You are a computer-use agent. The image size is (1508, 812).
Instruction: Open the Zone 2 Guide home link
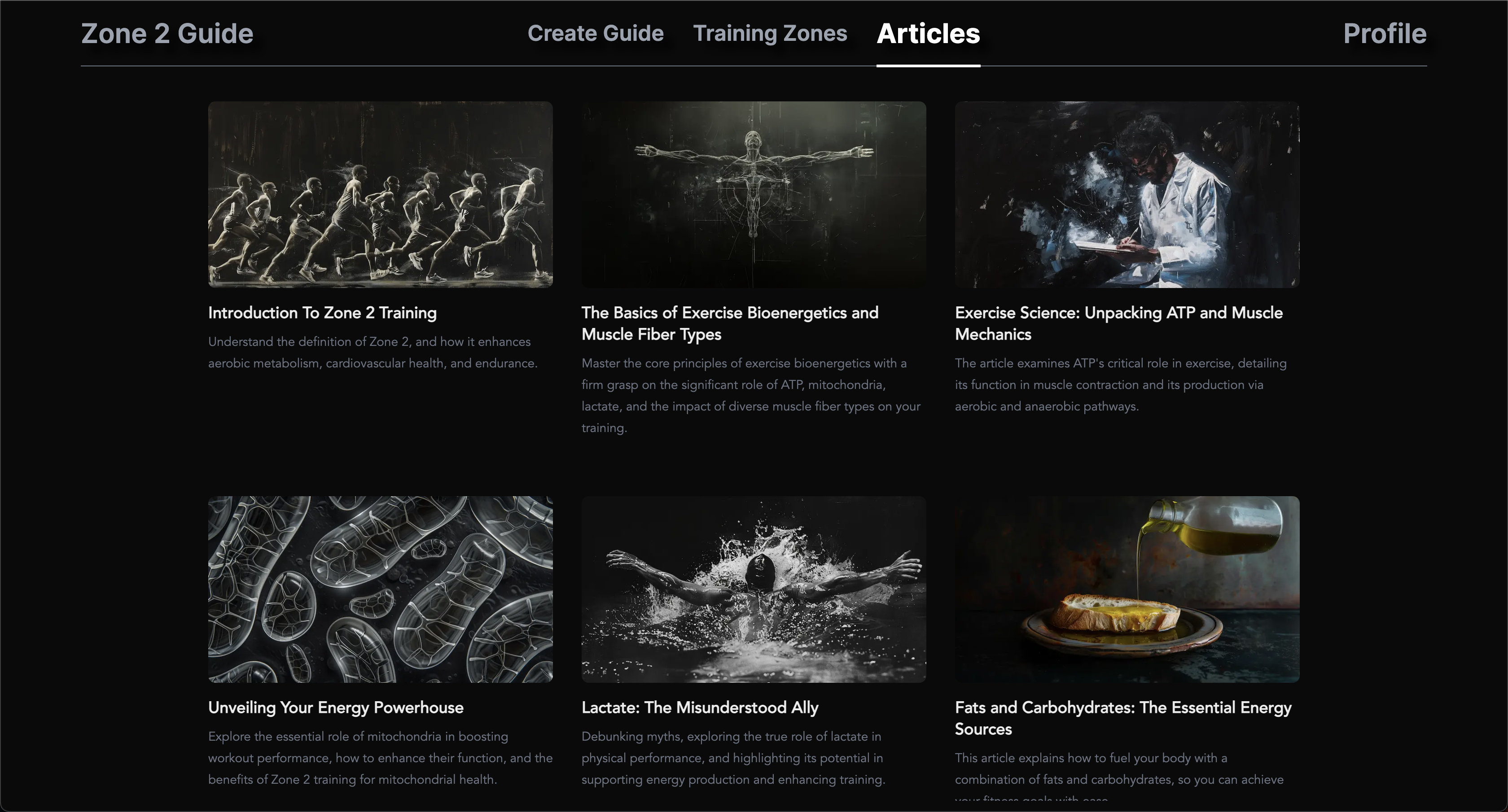[x=167, y=33]
